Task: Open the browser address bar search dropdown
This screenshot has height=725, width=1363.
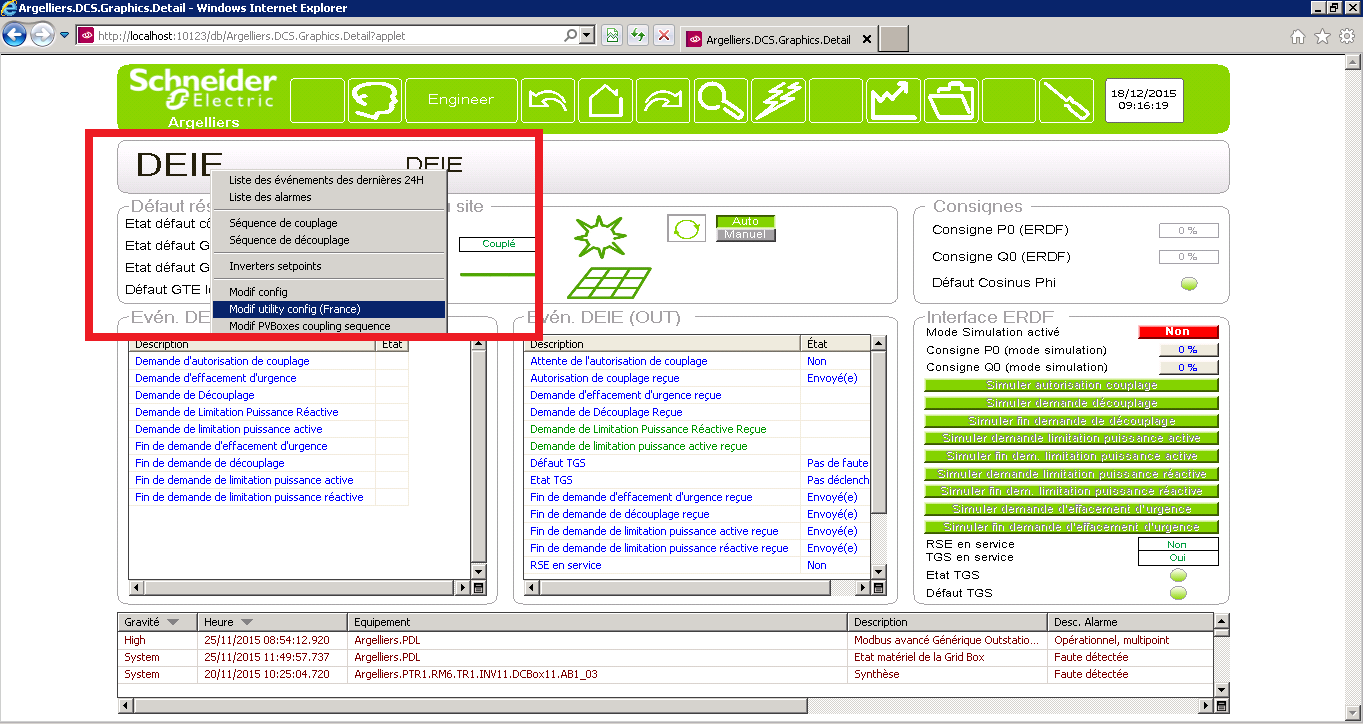Action: coord(586,36)
